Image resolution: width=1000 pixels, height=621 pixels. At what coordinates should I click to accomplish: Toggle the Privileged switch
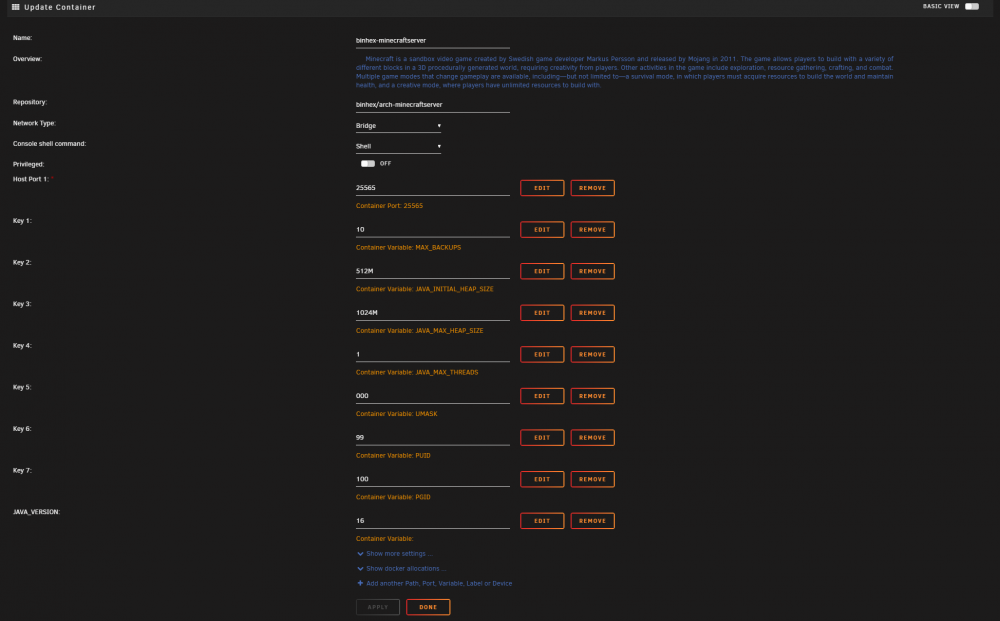click(367, 164)
